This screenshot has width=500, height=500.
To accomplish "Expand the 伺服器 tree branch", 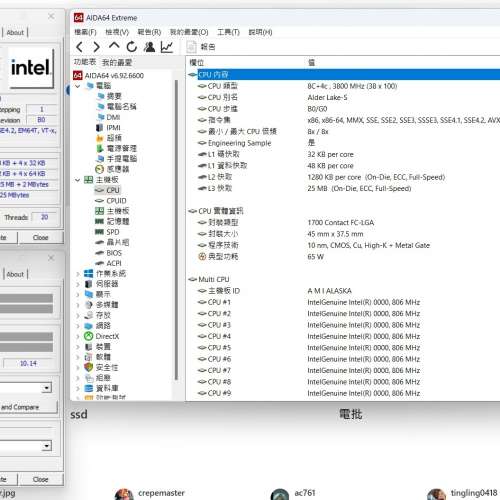I will [78, 284].
